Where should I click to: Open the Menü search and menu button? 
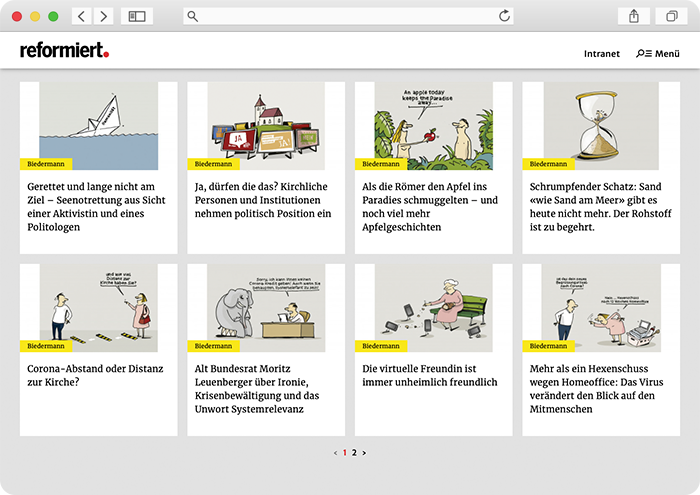coord(658,54)
